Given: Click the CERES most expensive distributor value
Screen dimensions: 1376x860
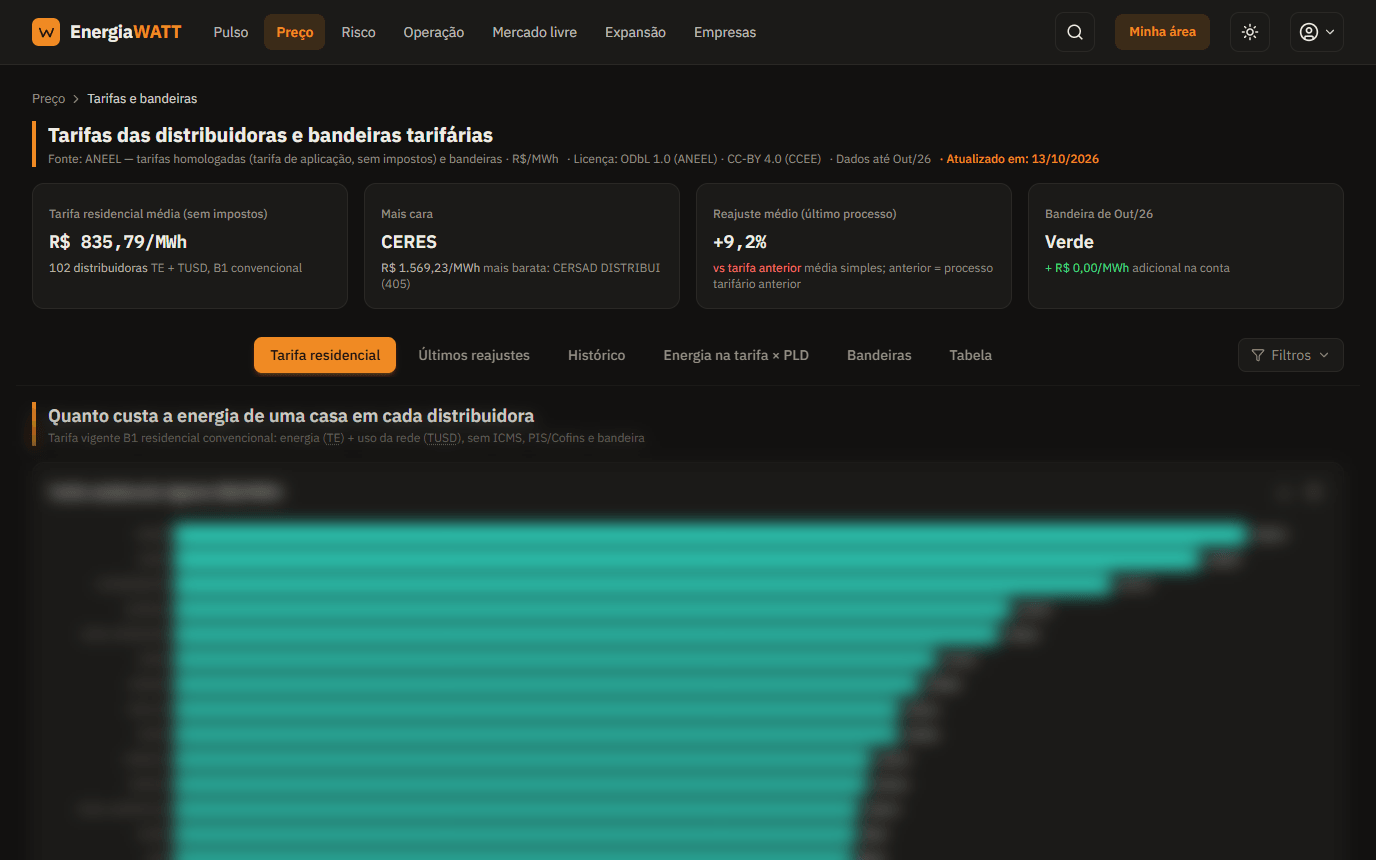Looking at the screenshot, I should click(409, 242).
